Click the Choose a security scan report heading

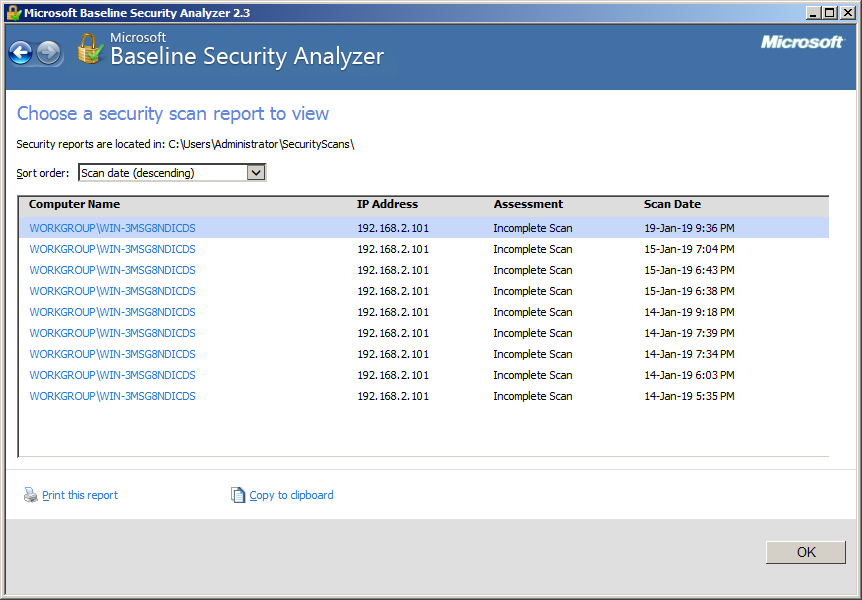(x=173, y=113)
